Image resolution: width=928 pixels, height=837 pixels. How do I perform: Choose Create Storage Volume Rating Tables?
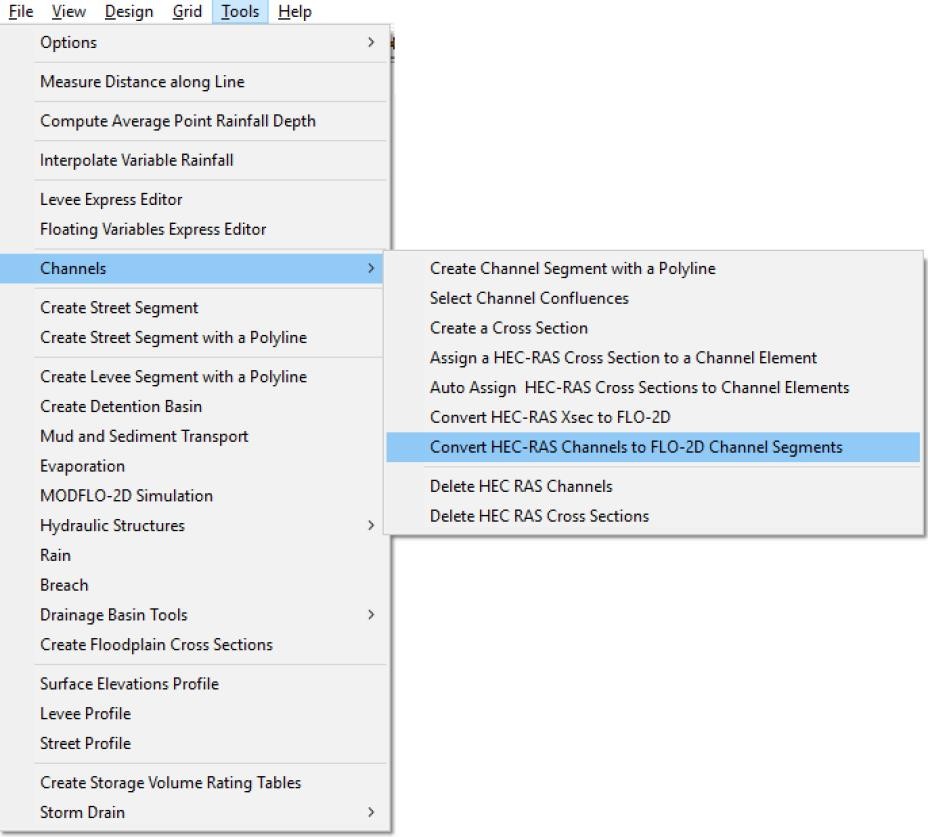pos(170,782)
